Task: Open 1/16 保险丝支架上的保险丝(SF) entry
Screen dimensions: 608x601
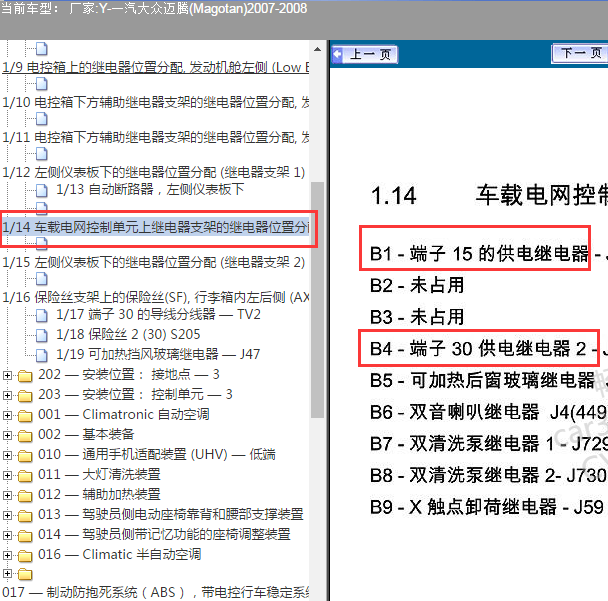Action: point(156,297)
